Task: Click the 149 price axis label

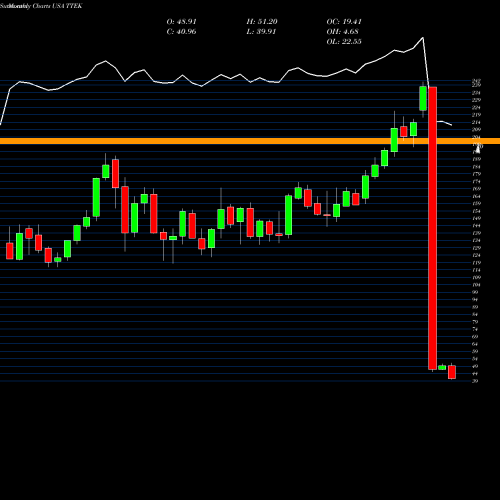Action: pyautogui.click(x=476, y=218)
